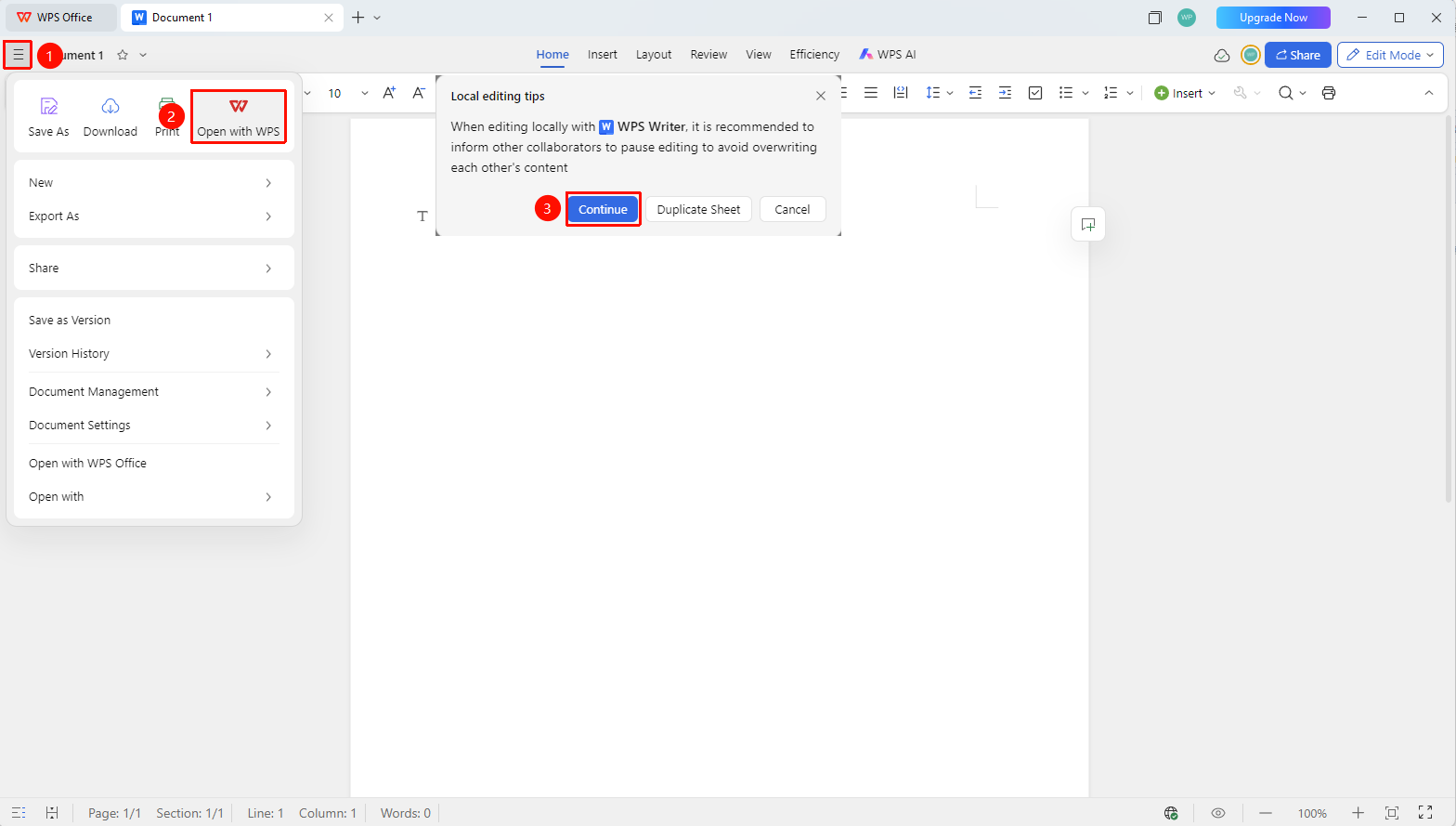
Task: Open the hamburger file menu
Action: (18, 55)
